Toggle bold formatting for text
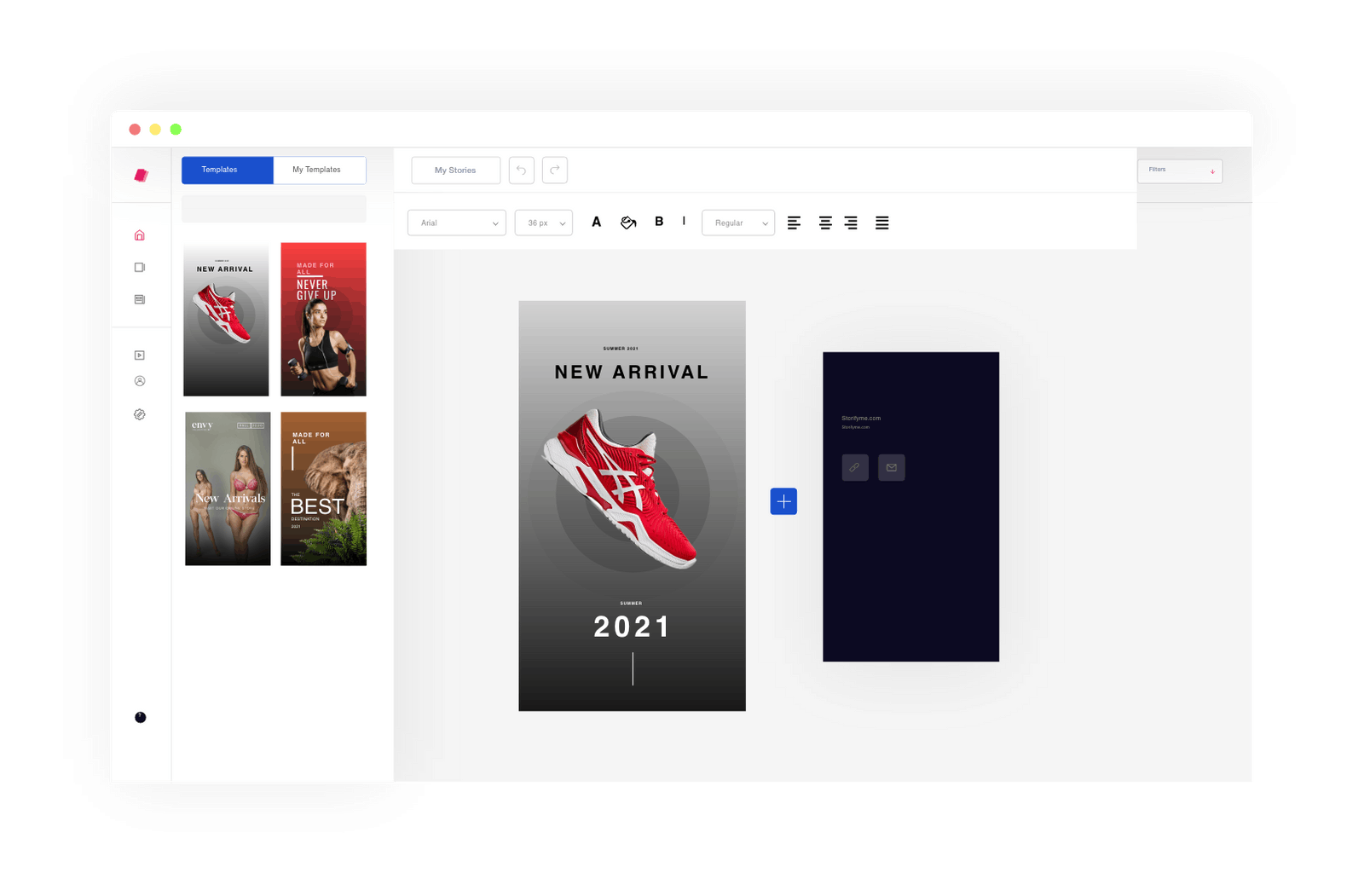 (658, 221)
